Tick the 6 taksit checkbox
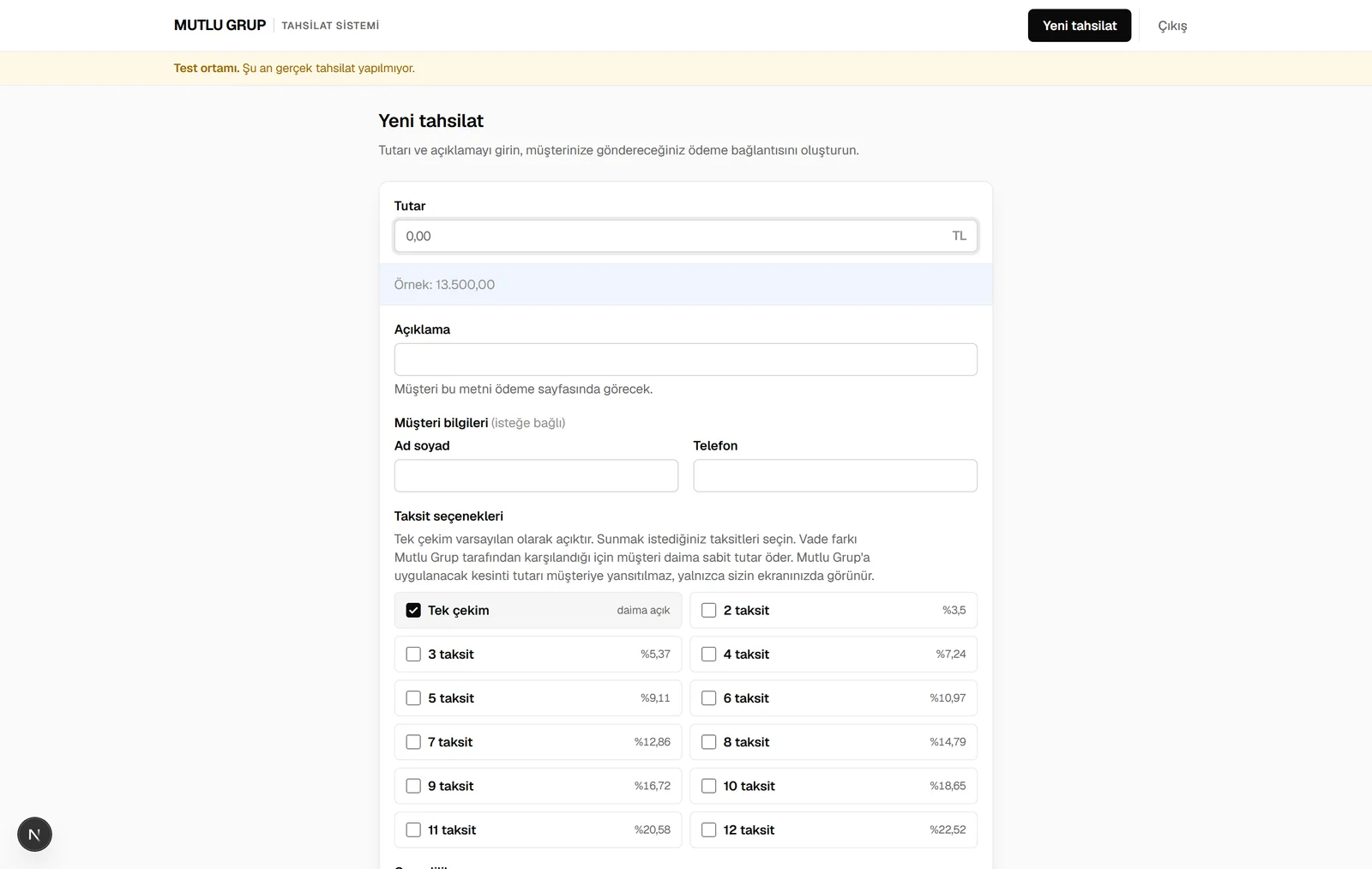This screenshot has width=1372, height=869. coord(709,698)
